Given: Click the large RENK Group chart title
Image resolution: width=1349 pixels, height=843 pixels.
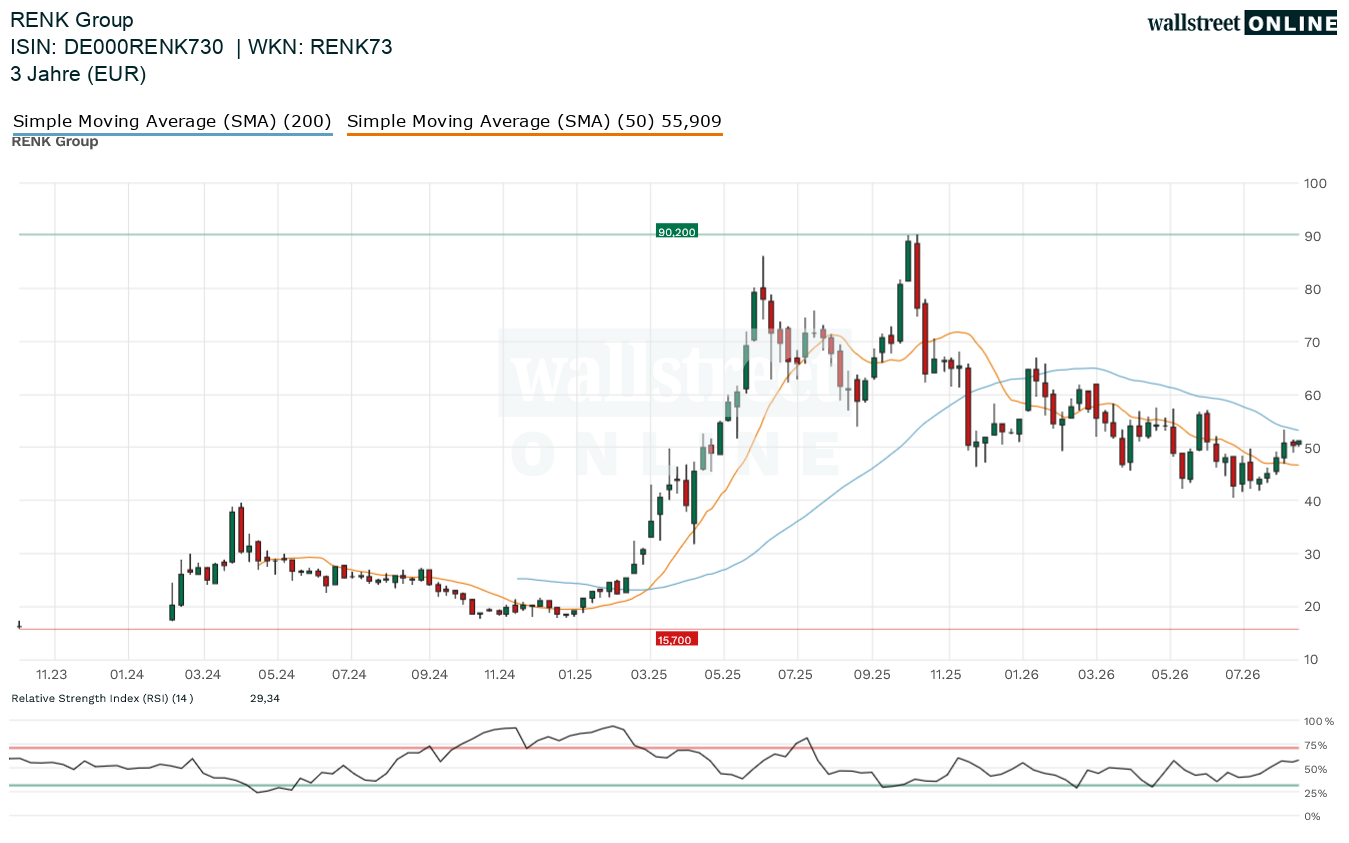Looking at the screenshot, I should point(72,20).
